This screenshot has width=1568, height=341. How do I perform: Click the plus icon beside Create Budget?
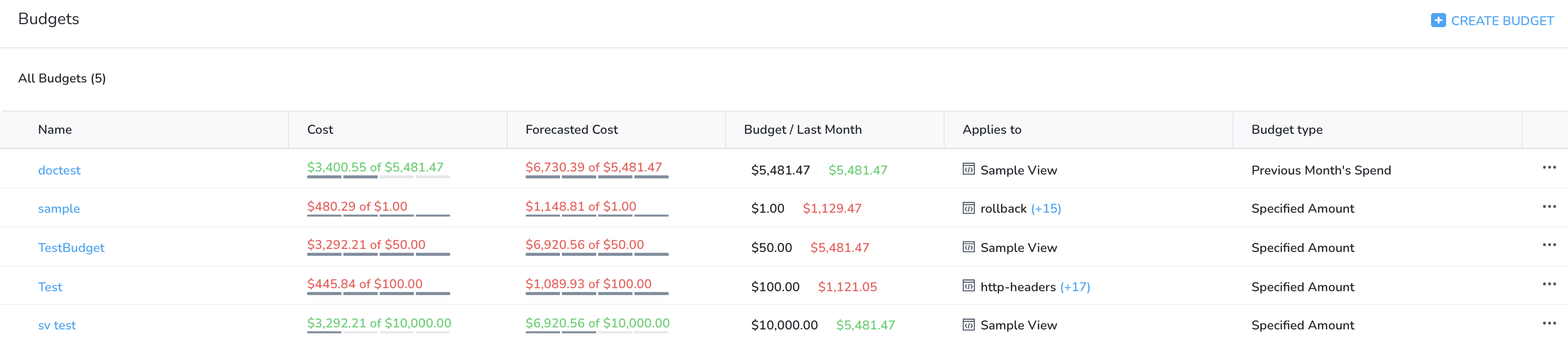(x=1438, y=20)
